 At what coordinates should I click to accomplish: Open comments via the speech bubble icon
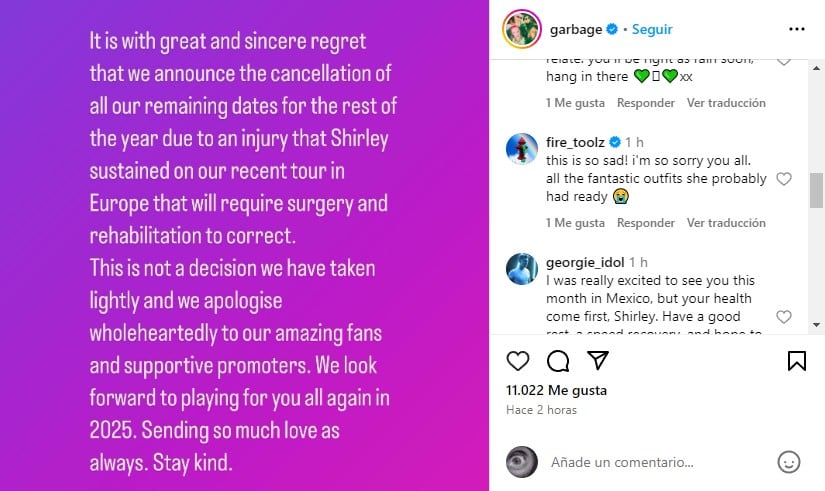point(558,361)
